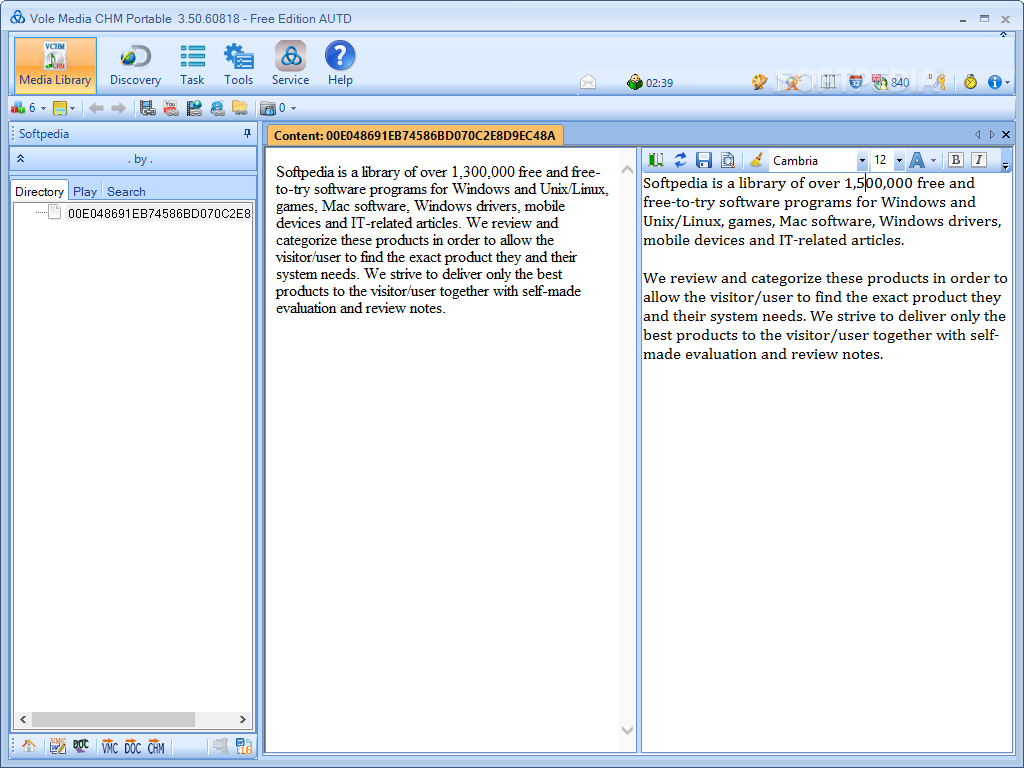Click the large blue A font icon
The image size is (1024, 768).
(x=917, y=160)
